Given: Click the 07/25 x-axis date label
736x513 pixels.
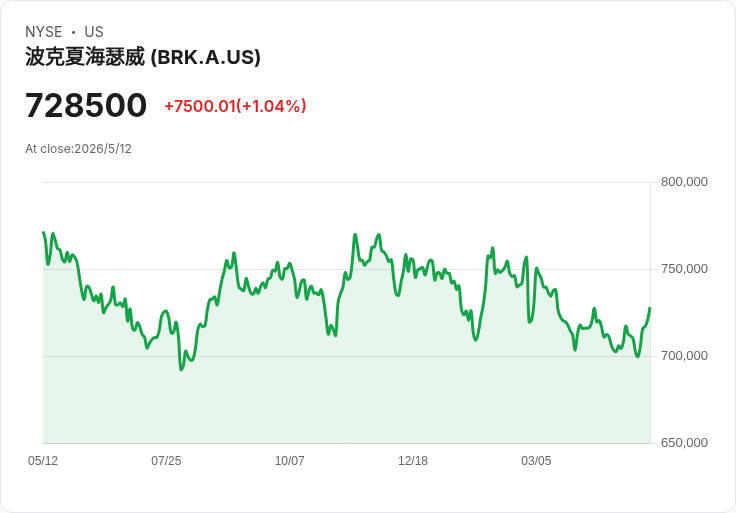Looking at the screenshot, I should point(166,461).
